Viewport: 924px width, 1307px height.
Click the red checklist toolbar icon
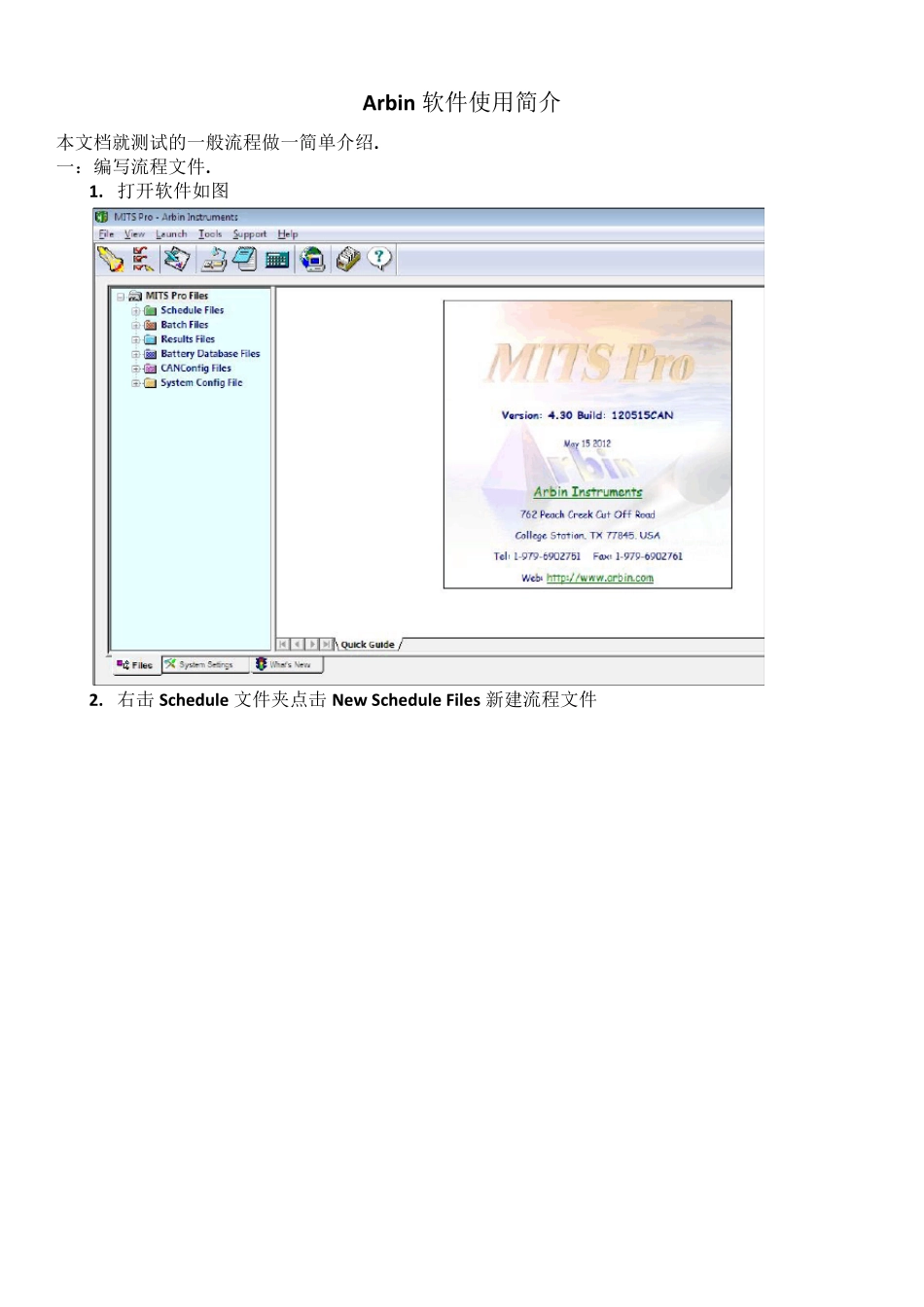(143, 259)
